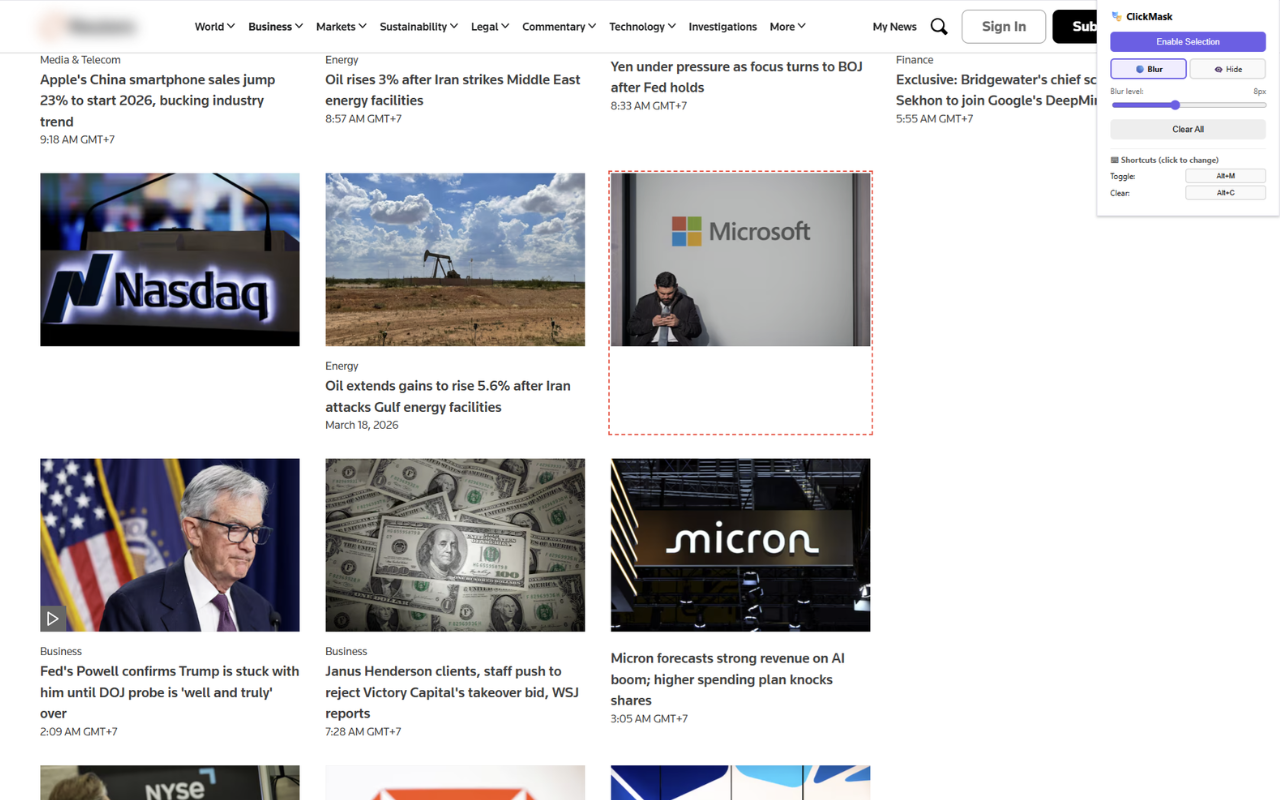Open the oil pumpjack field image
The width and height of the screenshot is (1280, 800).
click(455, 260)
